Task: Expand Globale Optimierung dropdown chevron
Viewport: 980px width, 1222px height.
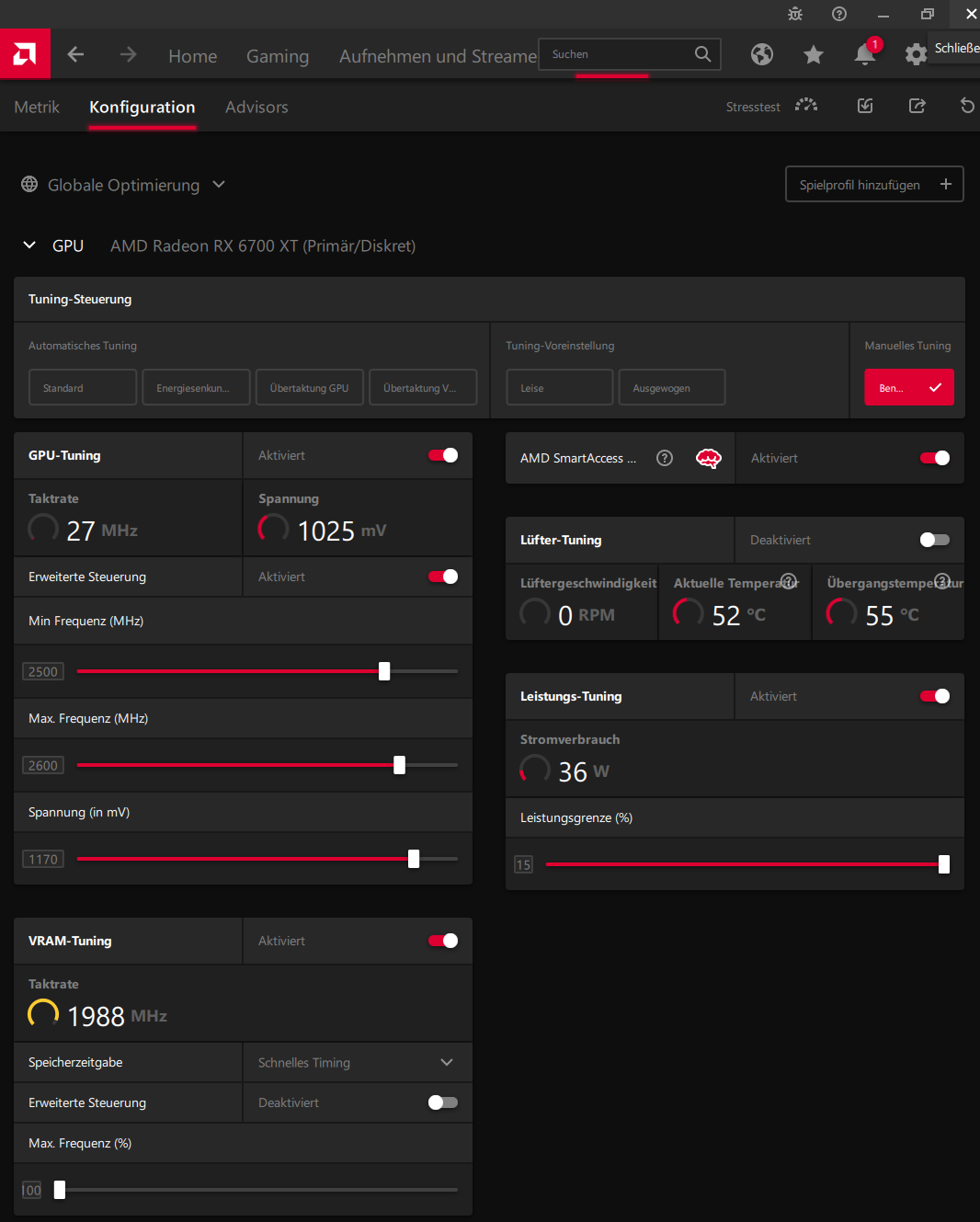Action: pyautogui.click(x=219, y=184)
